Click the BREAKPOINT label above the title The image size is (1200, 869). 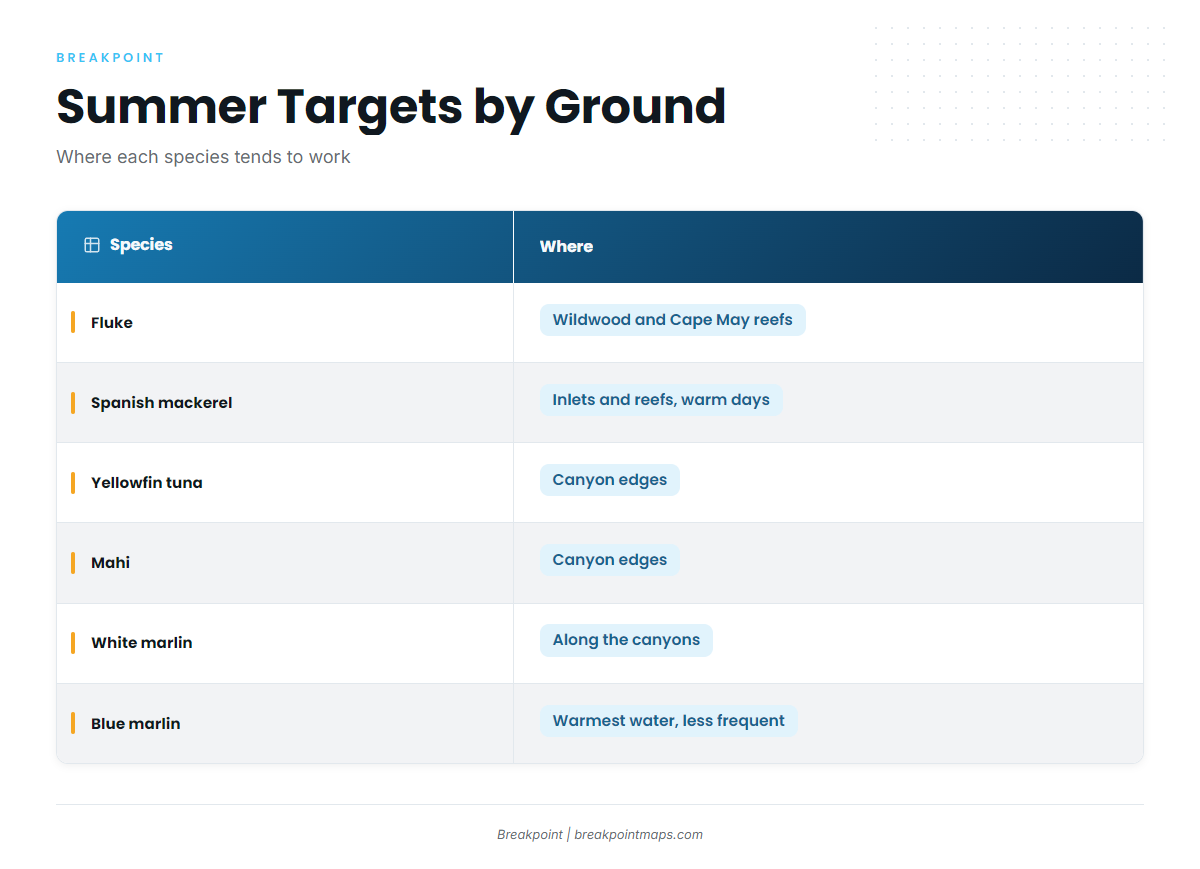(x=110, y=58)
